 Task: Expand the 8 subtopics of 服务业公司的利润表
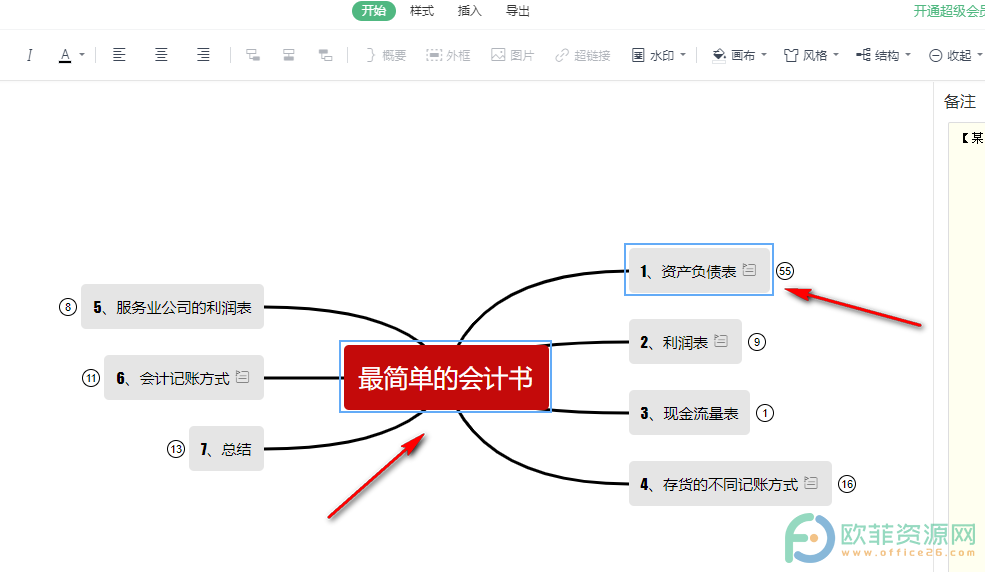click(x=68, y=307)
